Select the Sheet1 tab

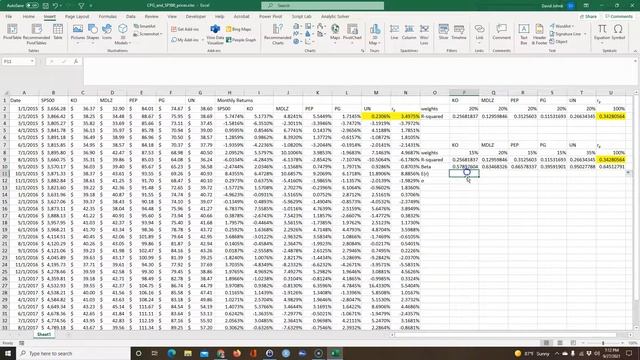(44, 334)
